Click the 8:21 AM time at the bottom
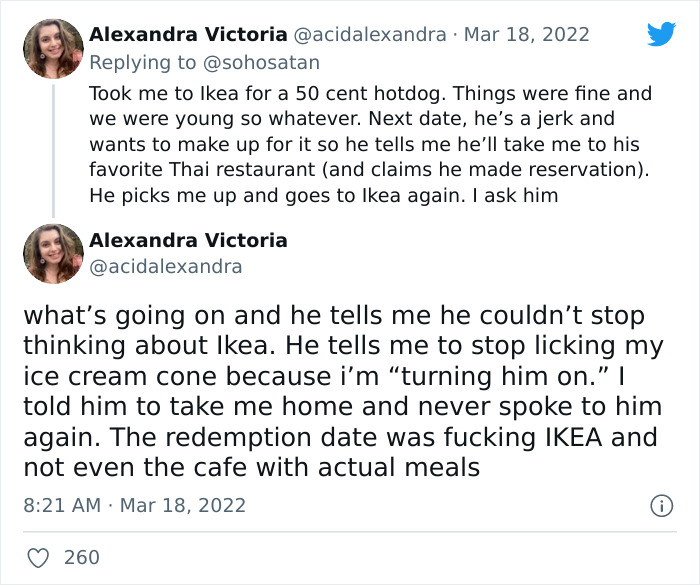The height and width of the screenshot is (585, 700). (61, 505)
